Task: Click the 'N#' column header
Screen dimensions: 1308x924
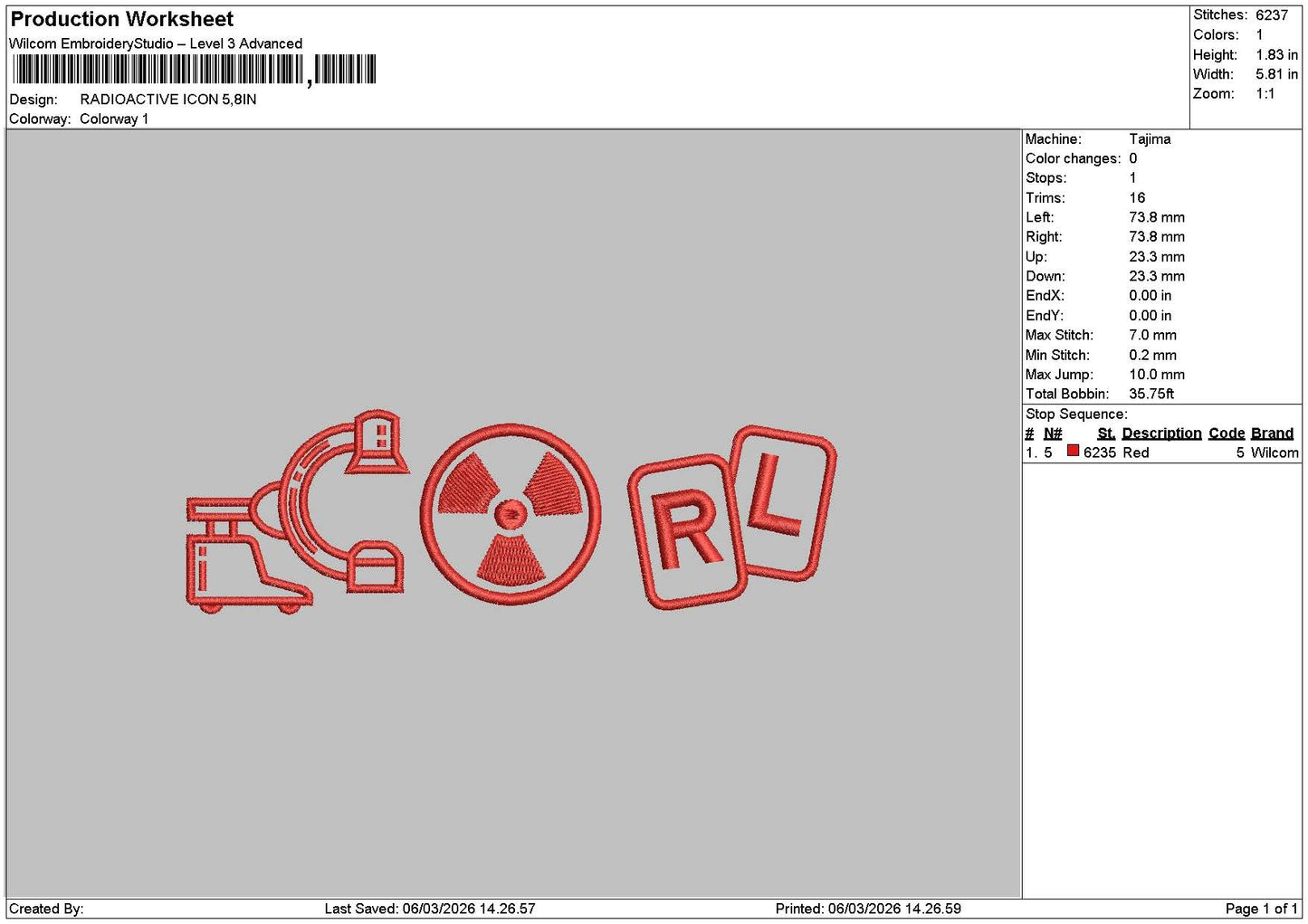Action: coord(1053,433)
